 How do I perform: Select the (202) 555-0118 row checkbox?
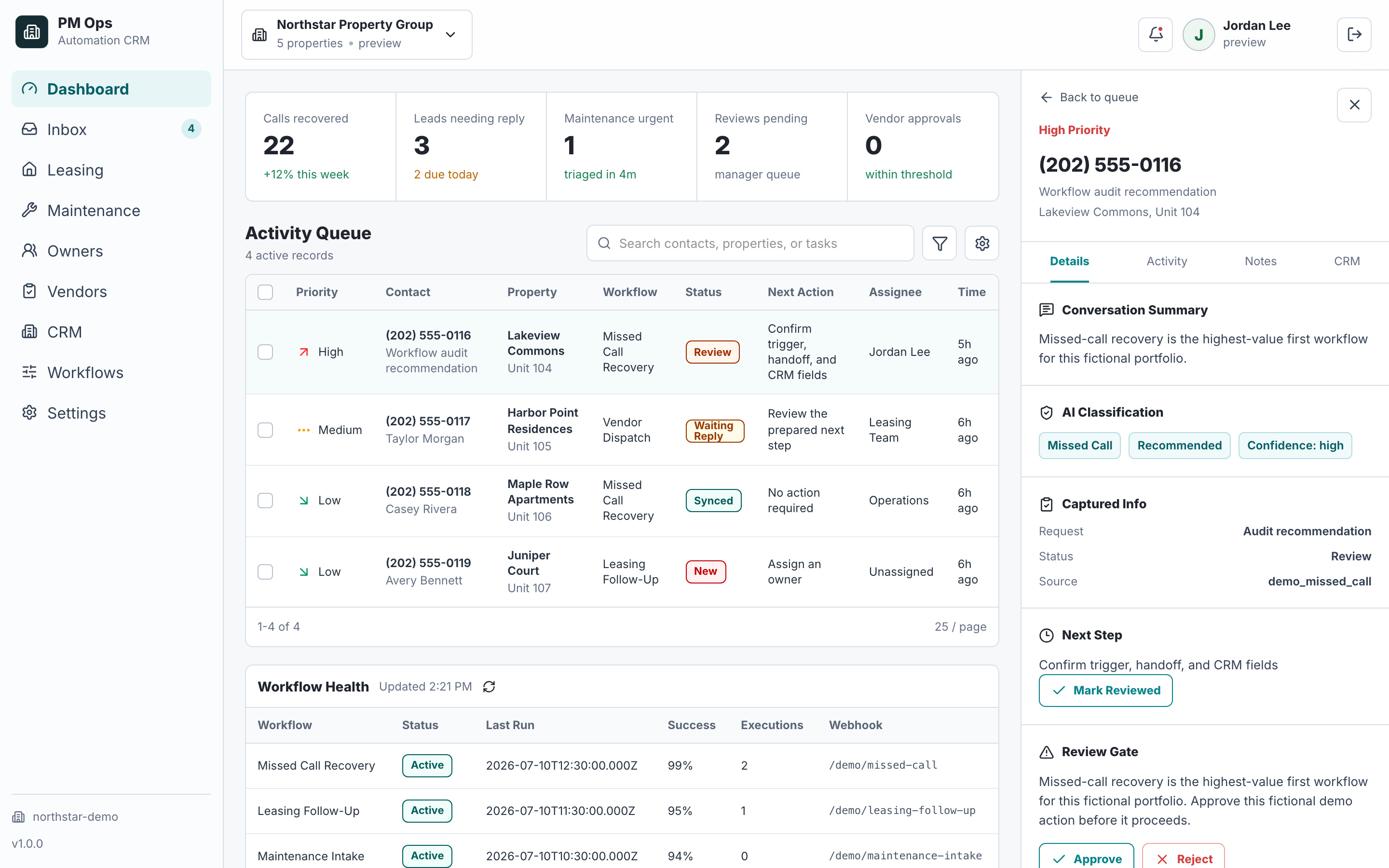[265, 501]
